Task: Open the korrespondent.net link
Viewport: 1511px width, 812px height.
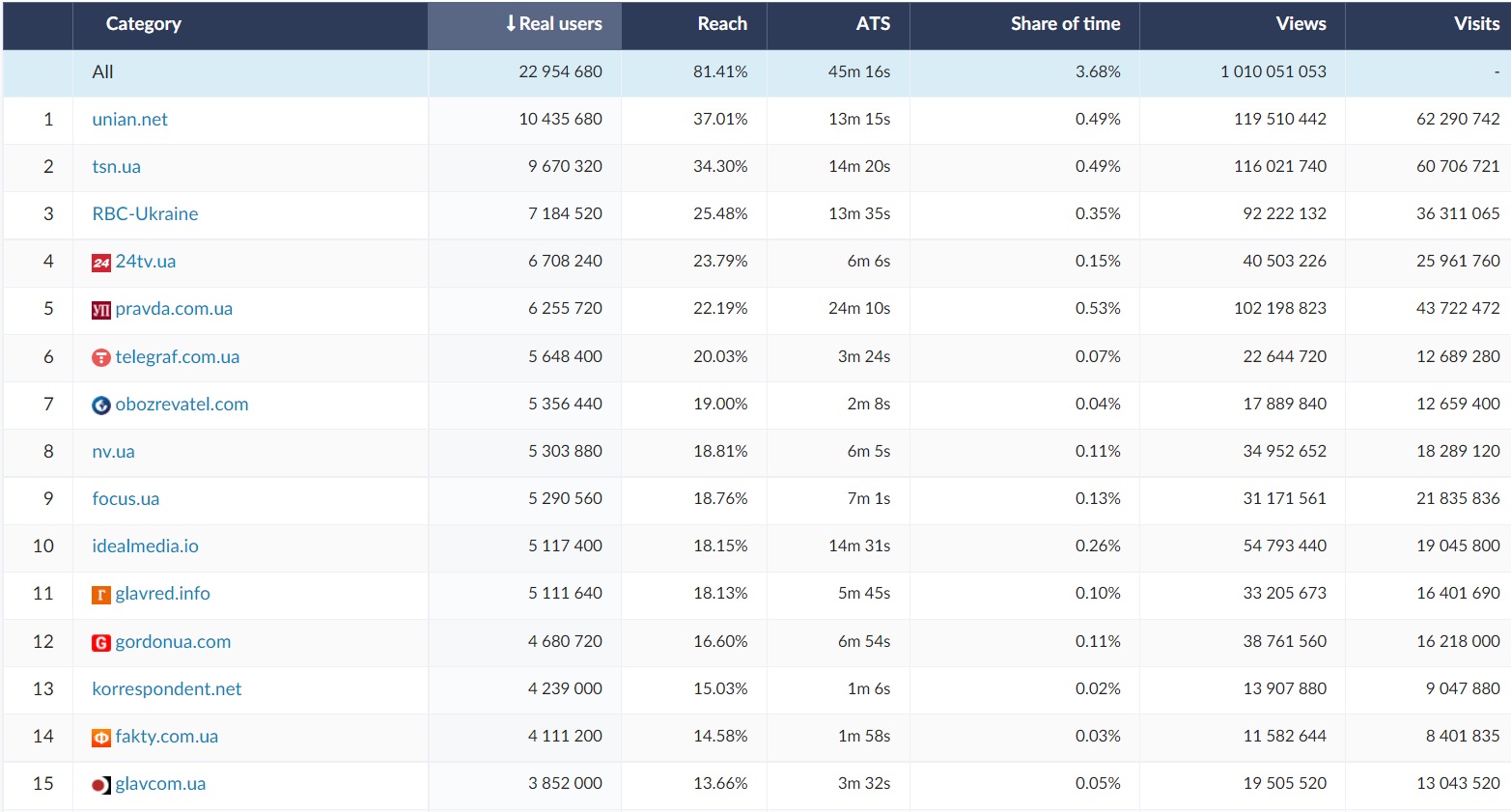Action: (x=166, y=689)
